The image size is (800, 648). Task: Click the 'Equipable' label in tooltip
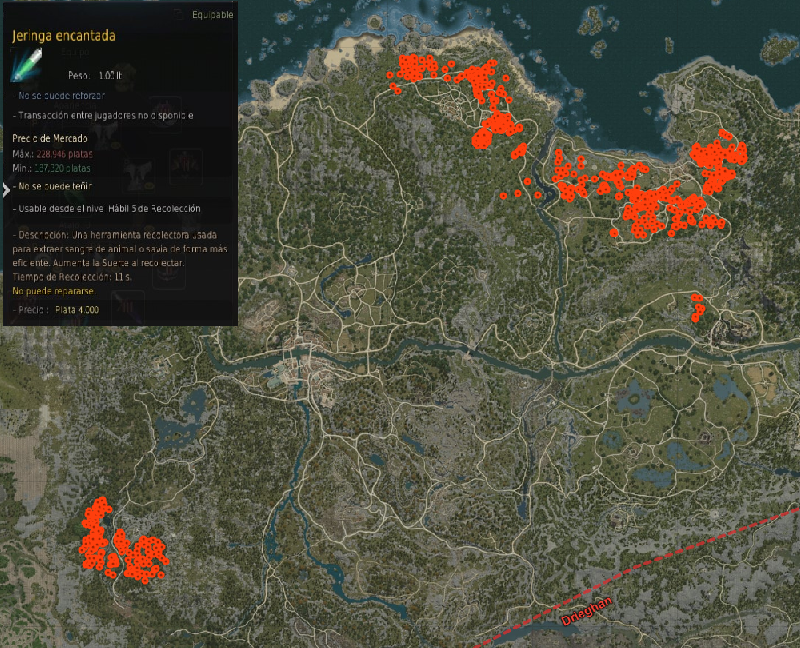(x=213, y=15)
